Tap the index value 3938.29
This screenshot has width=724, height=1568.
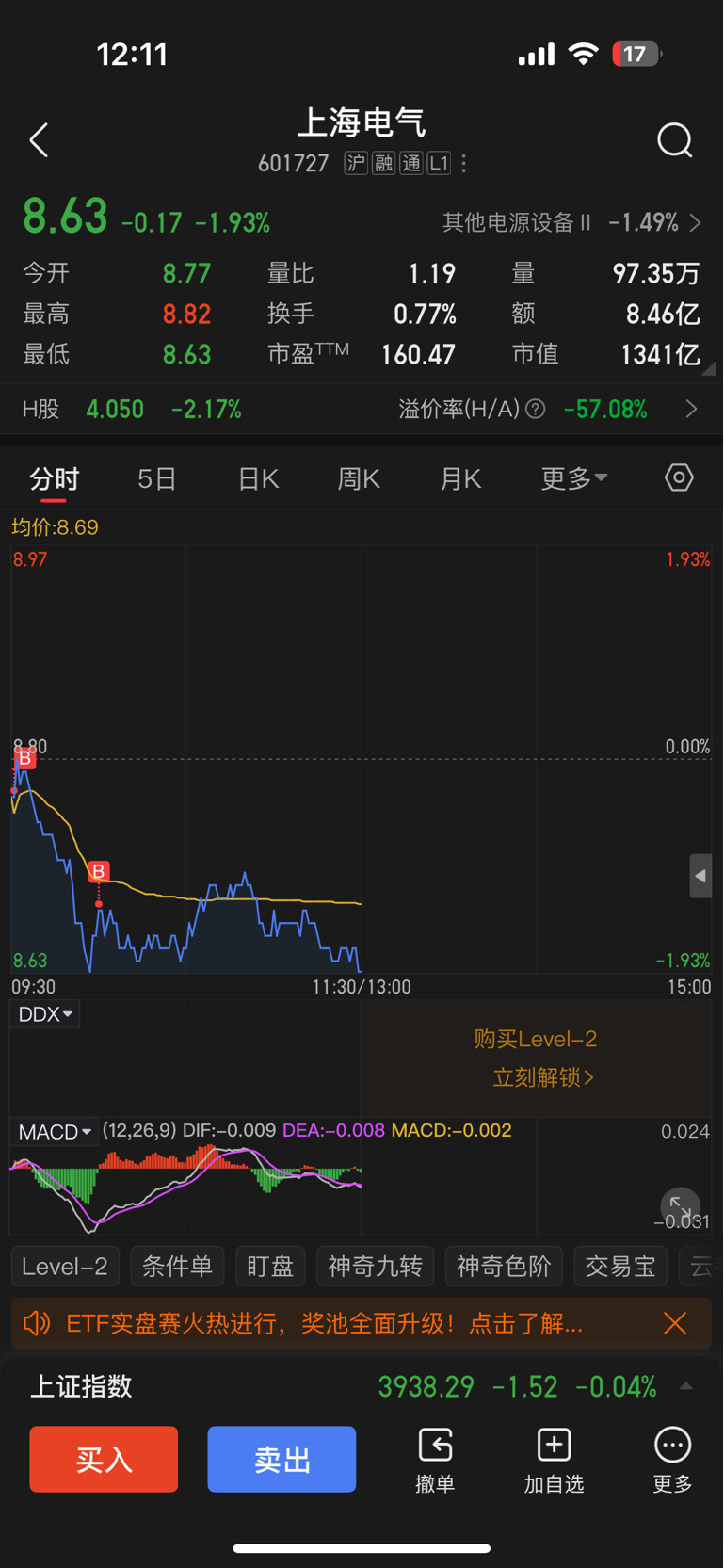point(426,1386)
